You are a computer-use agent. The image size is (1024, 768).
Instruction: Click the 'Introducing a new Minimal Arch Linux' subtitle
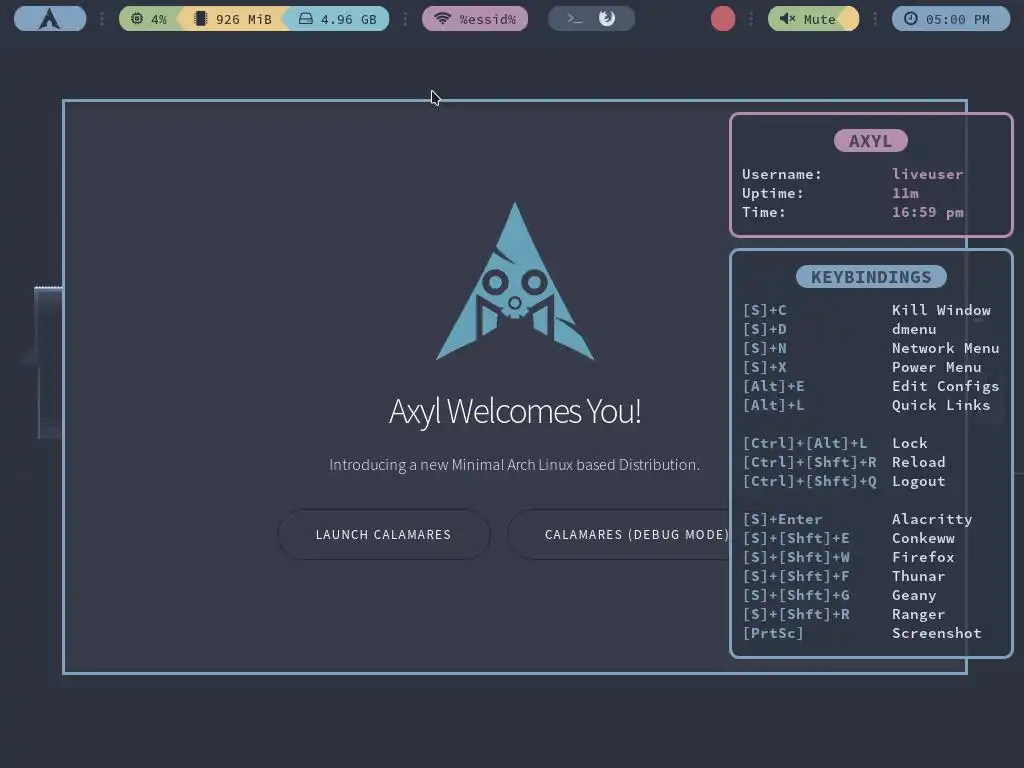pos(515,464)
